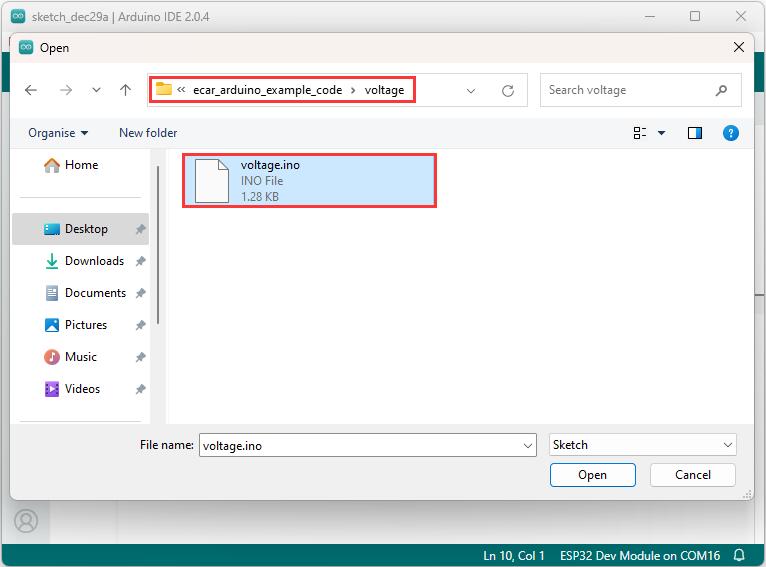Viewport: 766px width, 567px height.
Task: Open Videos in navigation pane
Action: click(72, 389)
